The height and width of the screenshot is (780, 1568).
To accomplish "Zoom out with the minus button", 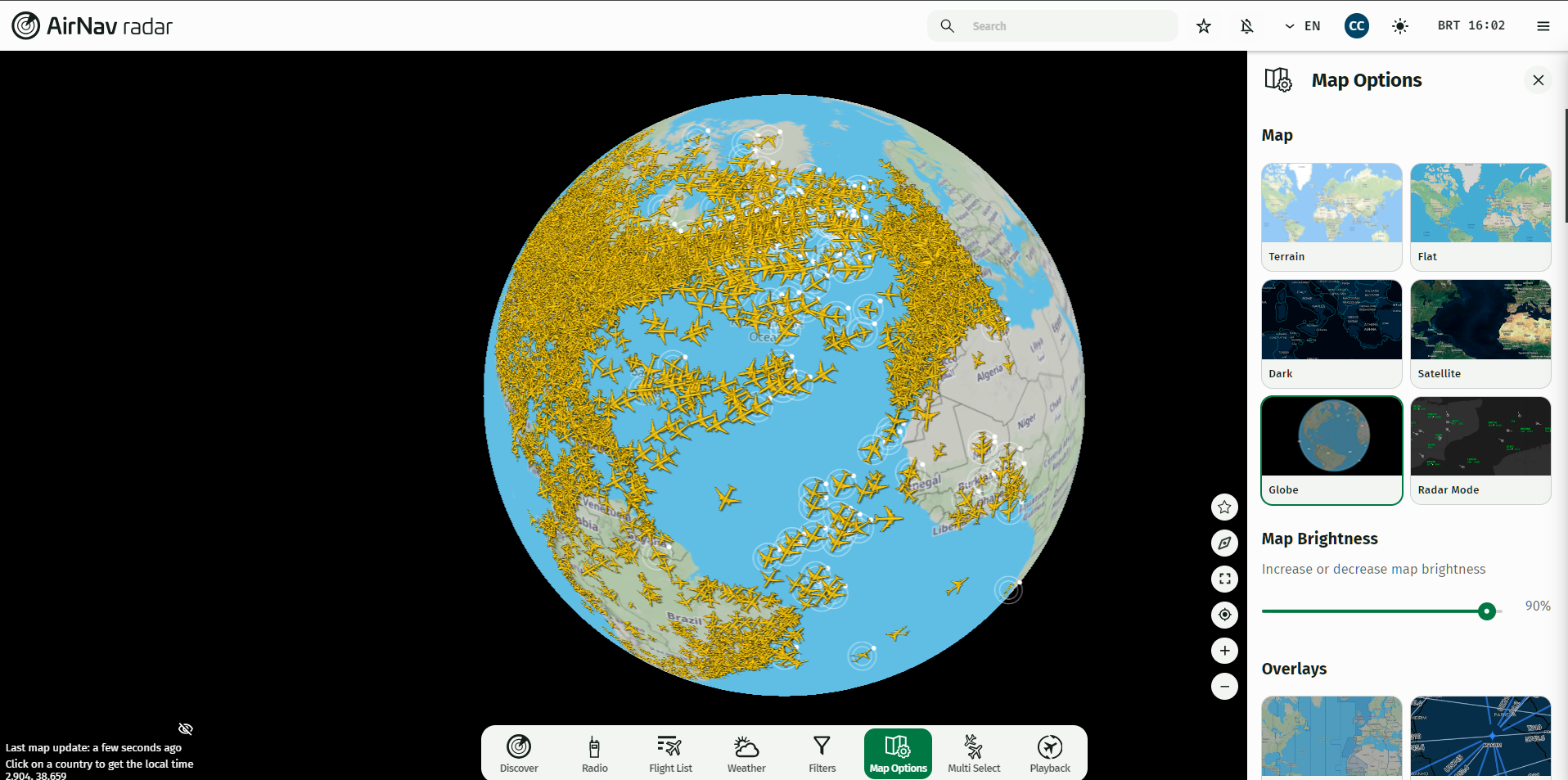I will pyautogui.click(x=1224, y=687).
